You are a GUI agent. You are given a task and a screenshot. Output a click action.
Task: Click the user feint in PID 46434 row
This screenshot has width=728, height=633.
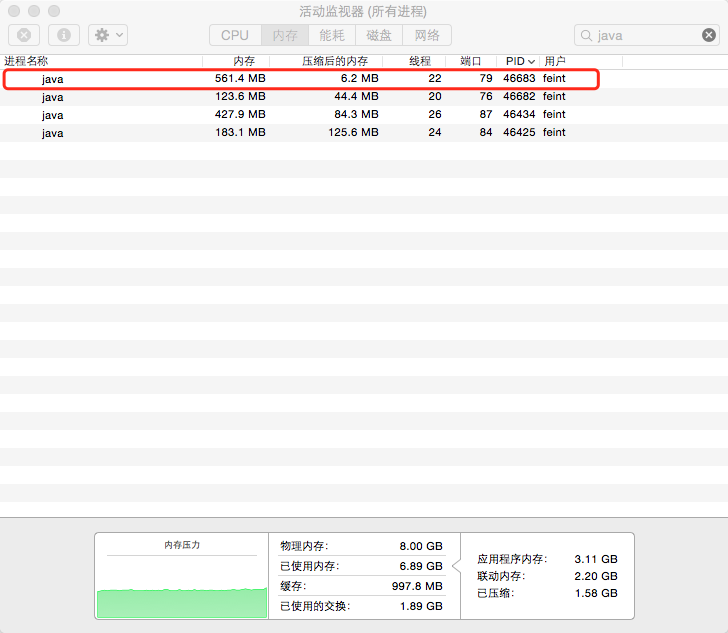coord(554,115)
